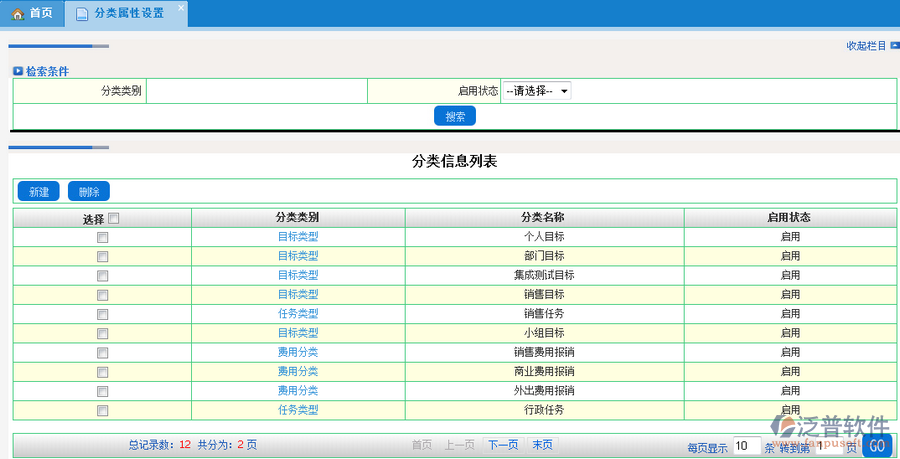
Task: Toggle the select-all checkbox in header
Action: coord(113,218)
